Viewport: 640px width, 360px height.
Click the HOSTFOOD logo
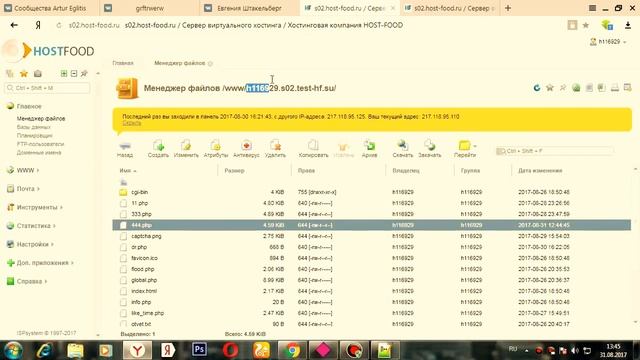[x=48, y=51]
